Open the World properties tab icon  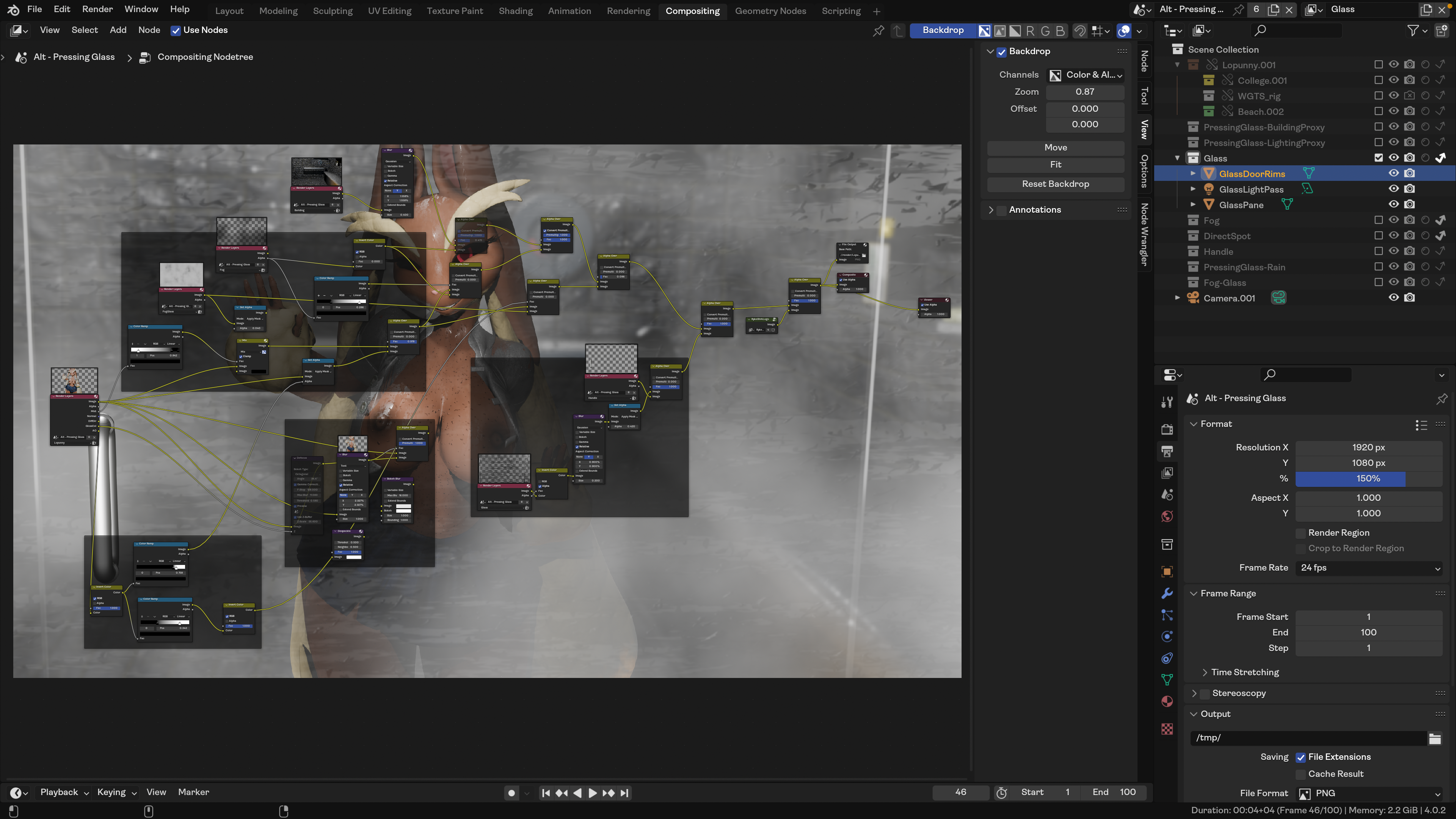coord(1167,516)
